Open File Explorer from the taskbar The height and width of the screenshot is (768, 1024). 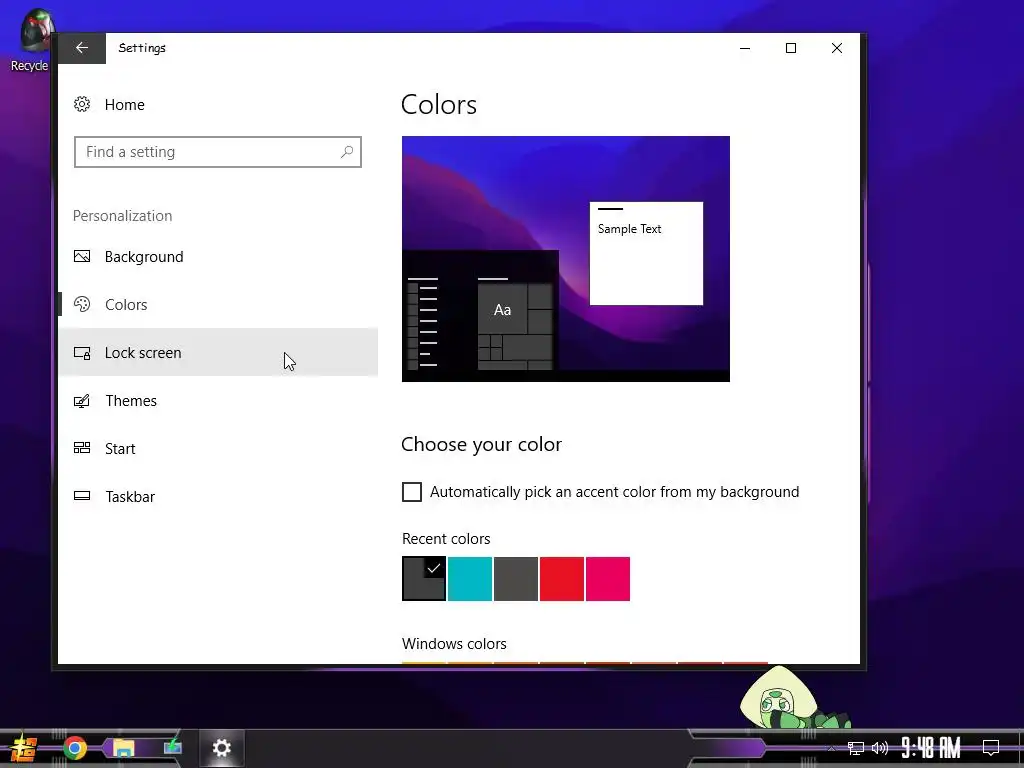(123, 748)
